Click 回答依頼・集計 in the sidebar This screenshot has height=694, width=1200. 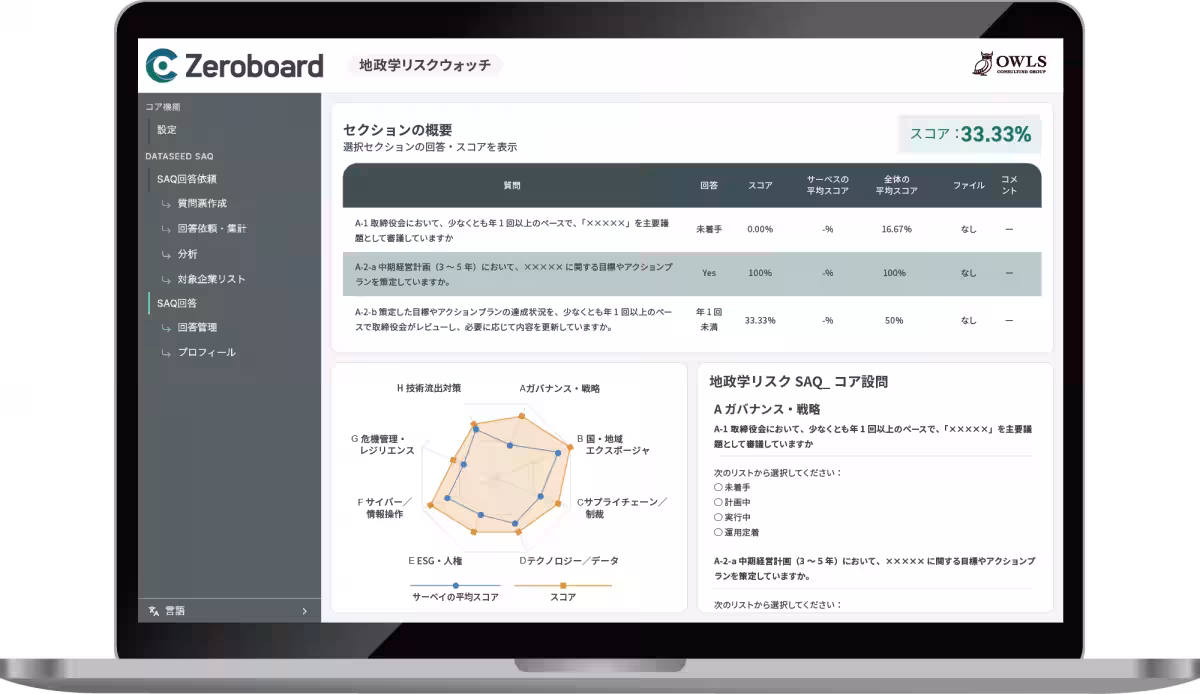click(x=210, y=229)
